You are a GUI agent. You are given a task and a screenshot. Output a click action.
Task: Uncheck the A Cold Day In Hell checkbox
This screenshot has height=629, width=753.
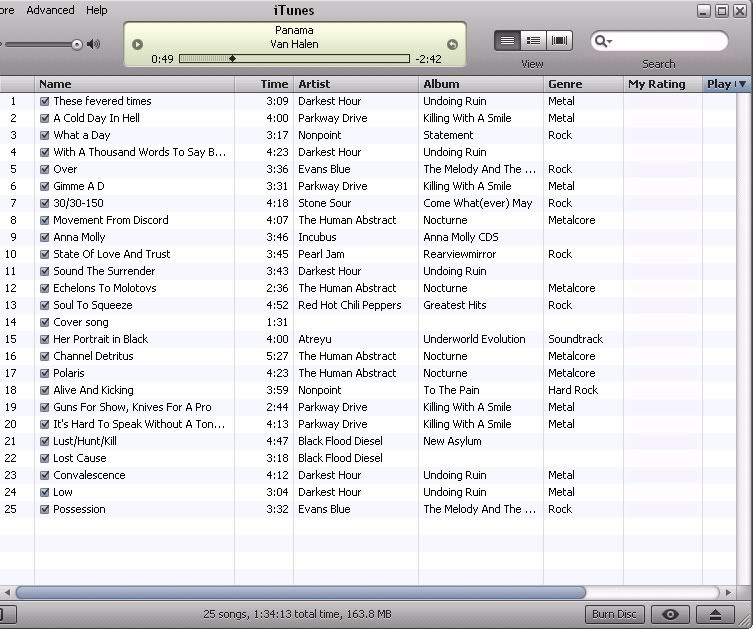coord(45,118)
